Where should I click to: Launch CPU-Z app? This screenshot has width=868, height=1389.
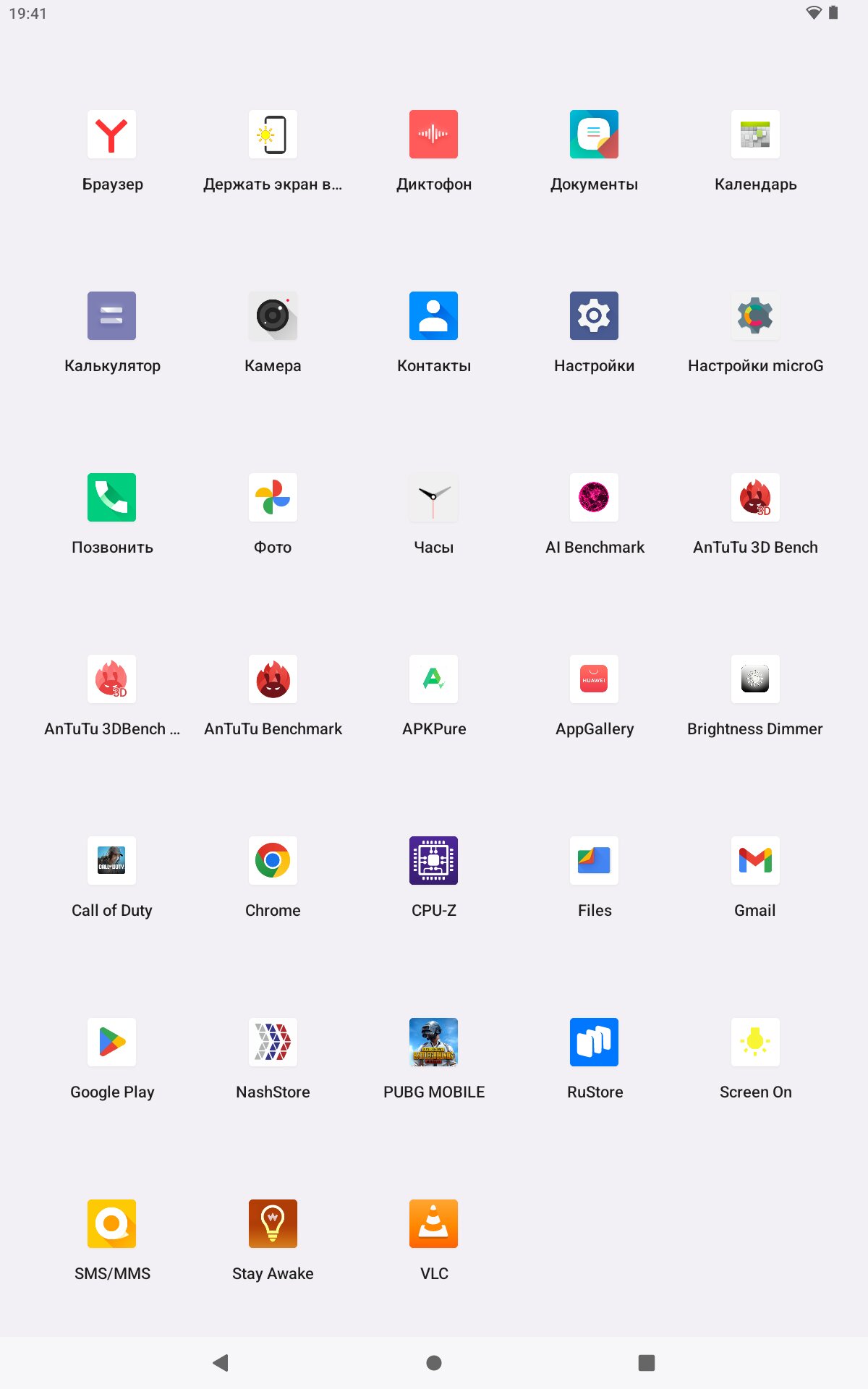point(433,861)
